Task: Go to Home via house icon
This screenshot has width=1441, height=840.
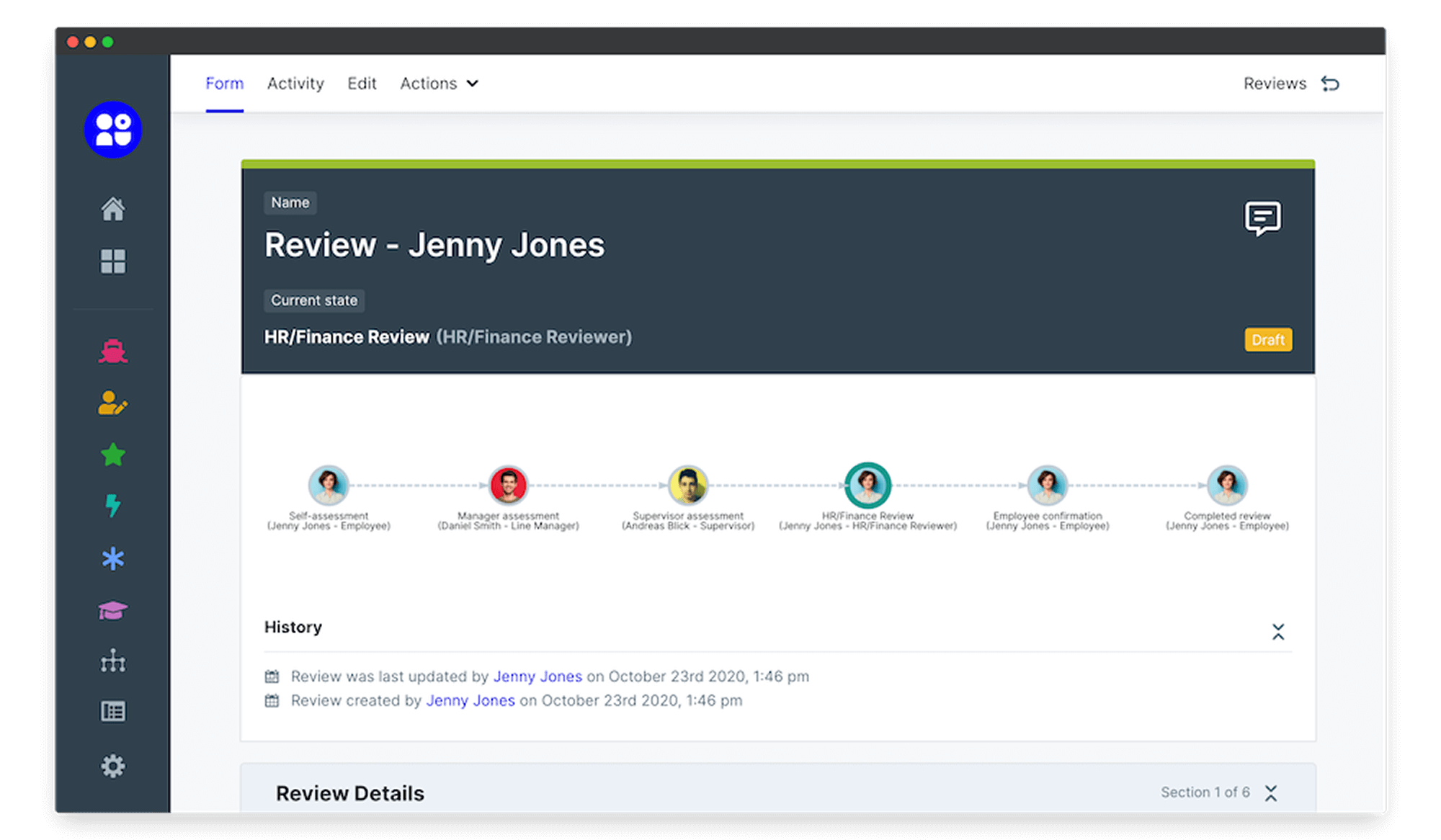Action: click(x=113, y=209)
